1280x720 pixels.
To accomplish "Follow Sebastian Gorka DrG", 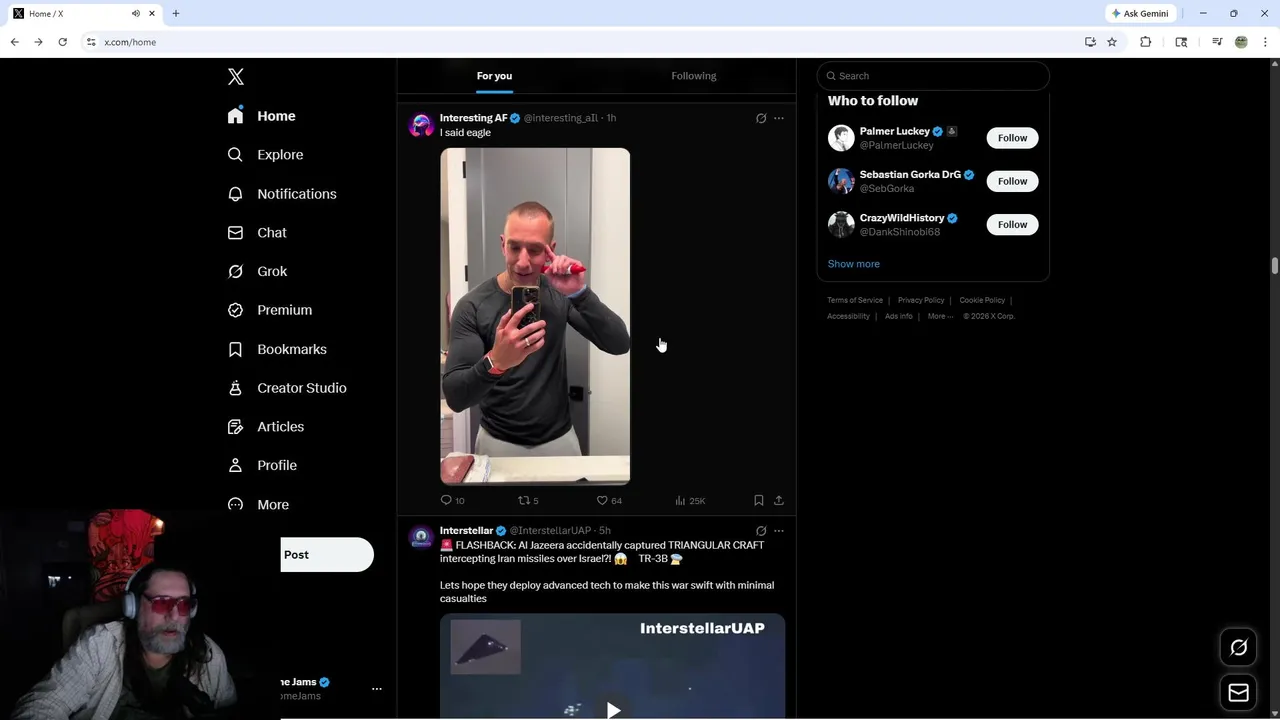I will point(1012,181).
